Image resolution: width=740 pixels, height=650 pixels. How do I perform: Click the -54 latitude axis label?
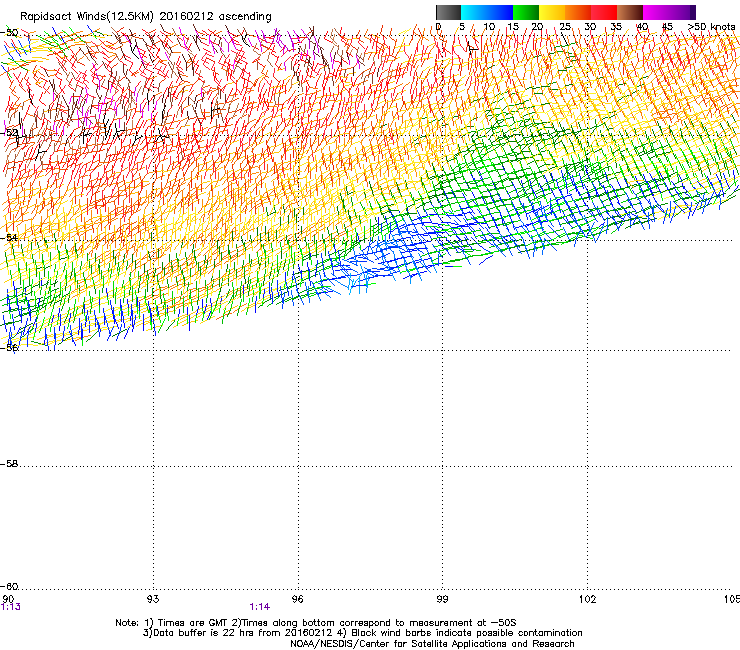pyautogui.click(x=9, y=237)
